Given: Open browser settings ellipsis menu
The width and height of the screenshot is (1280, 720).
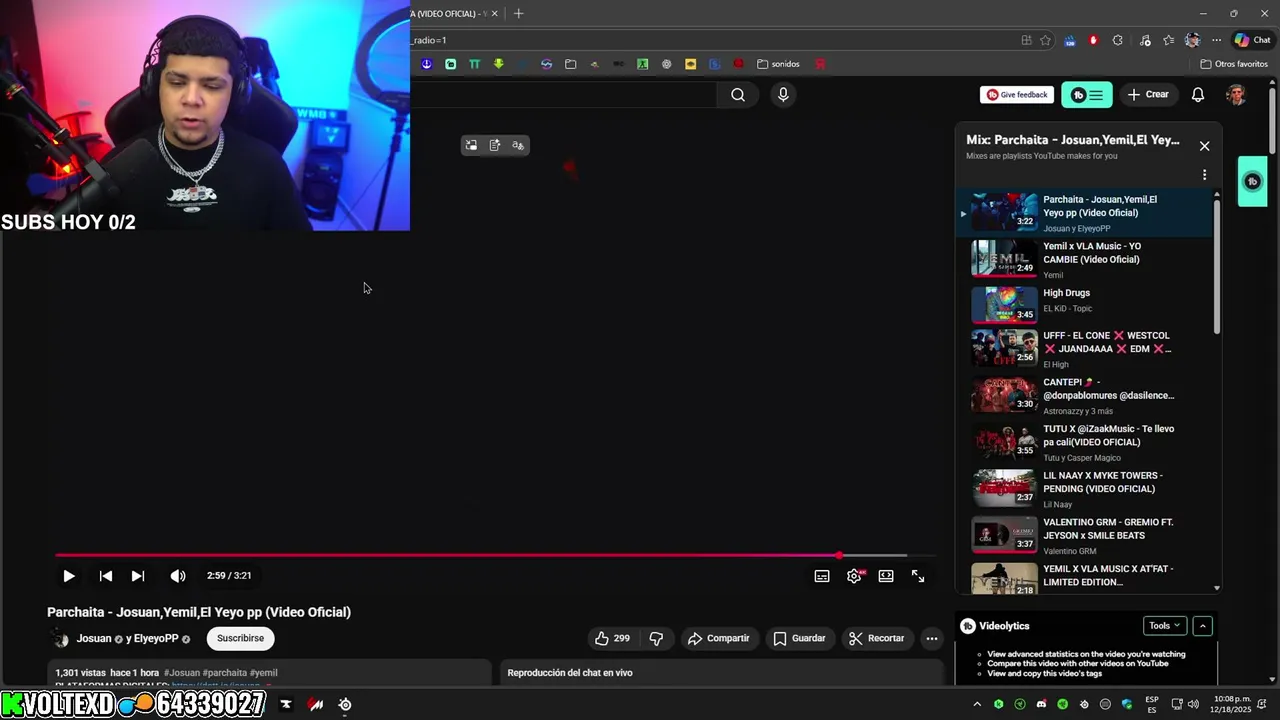Looking at the screenshot, I should tap(1216, 40).
